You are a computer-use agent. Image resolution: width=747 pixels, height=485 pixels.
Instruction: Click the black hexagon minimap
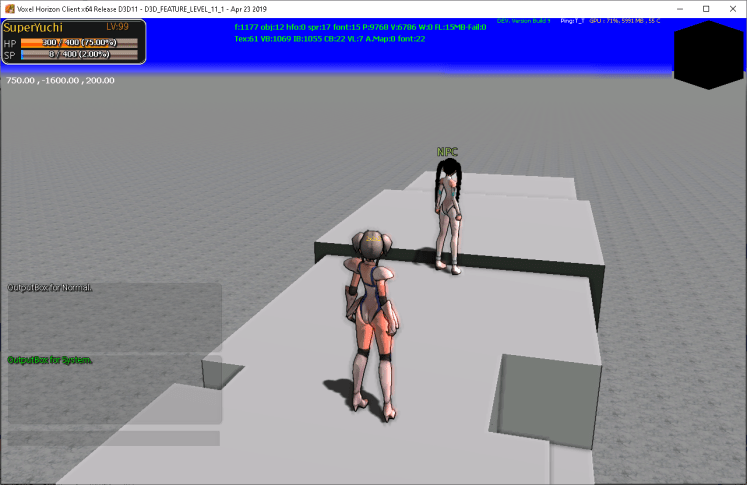708,55
